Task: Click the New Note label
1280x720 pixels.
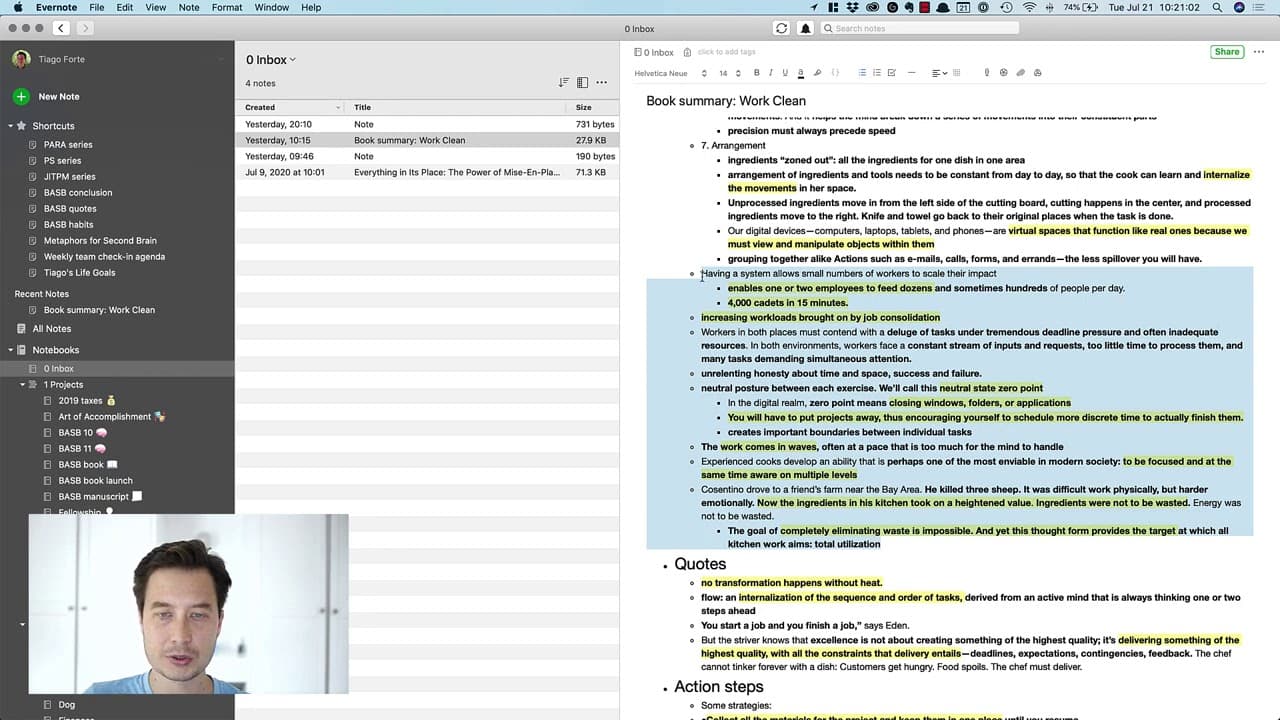Action: click(x=59, y=97)
